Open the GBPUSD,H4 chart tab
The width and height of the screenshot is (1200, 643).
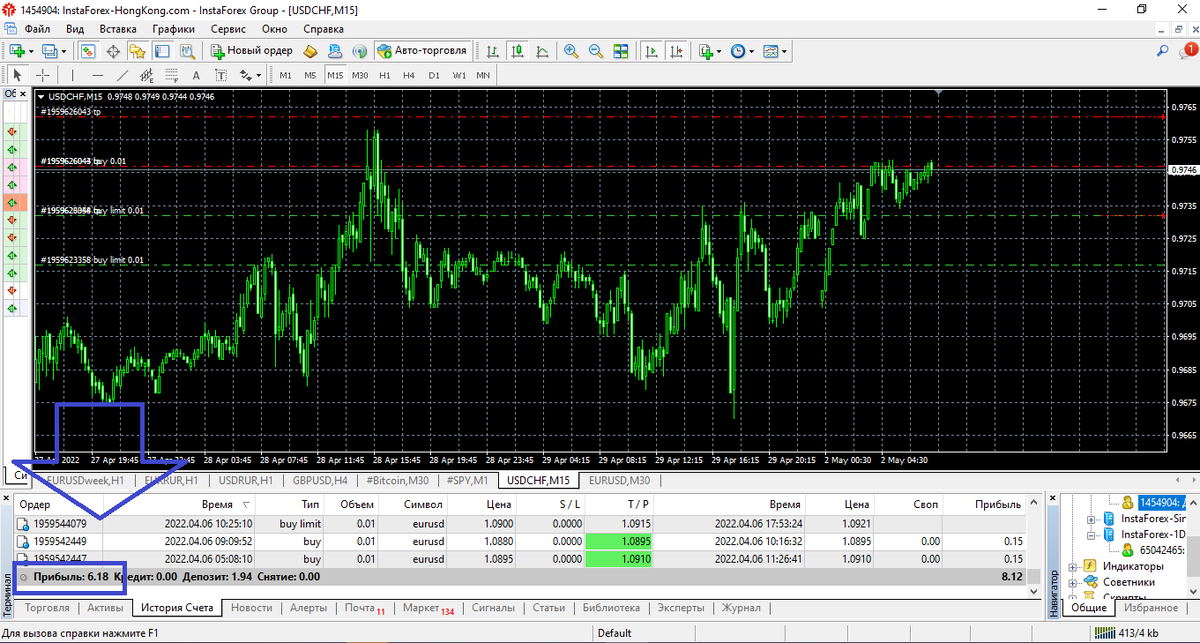coord(320,480)
